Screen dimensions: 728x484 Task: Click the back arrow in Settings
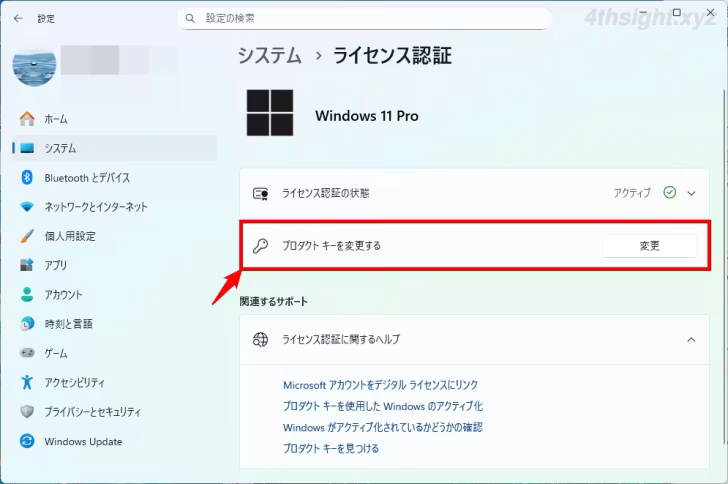(x=18, y=19)
